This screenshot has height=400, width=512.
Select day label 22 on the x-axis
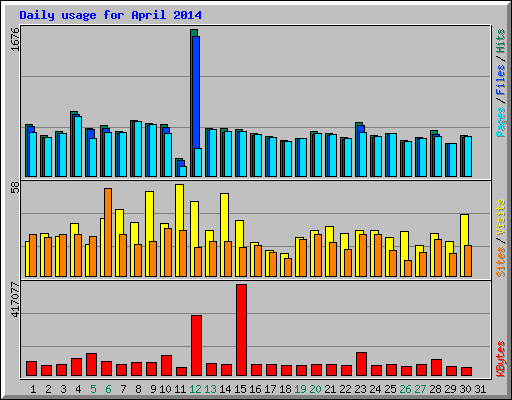345,389
